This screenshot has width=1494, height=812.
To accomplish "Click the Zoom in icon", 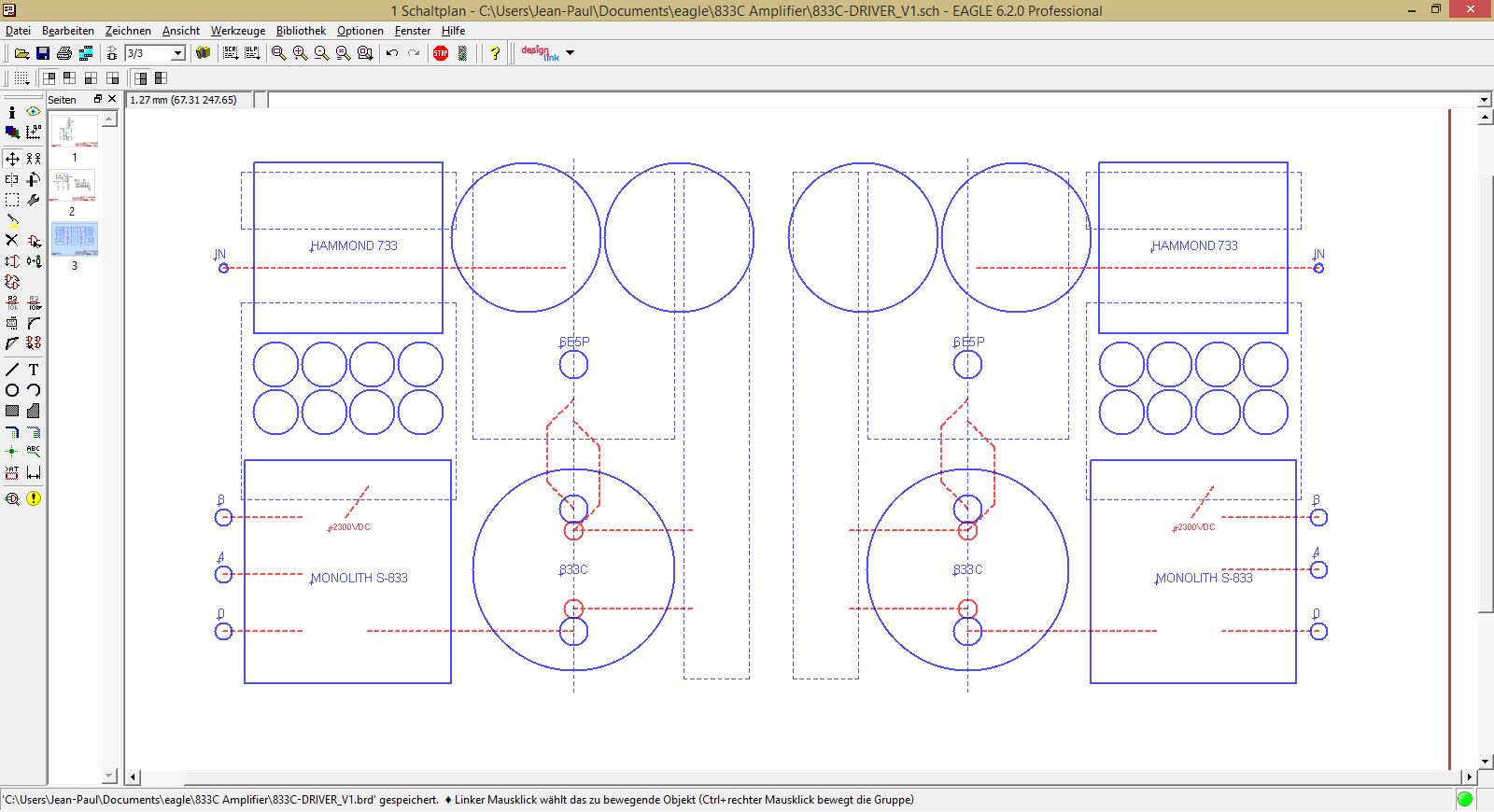I will point(300,53).
